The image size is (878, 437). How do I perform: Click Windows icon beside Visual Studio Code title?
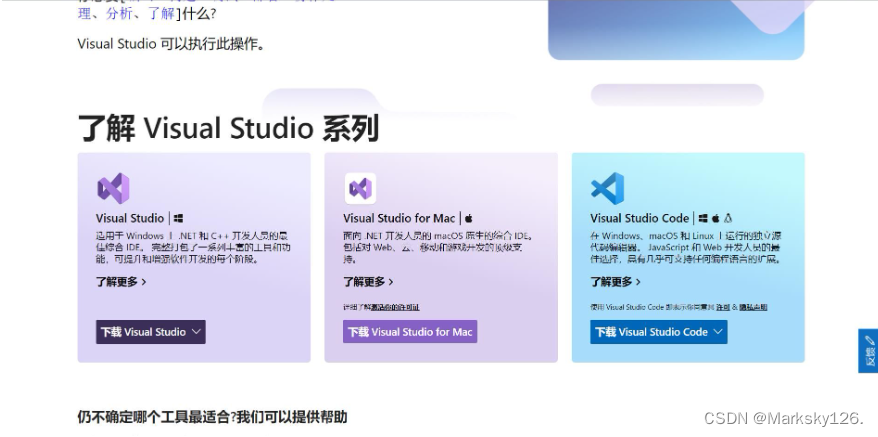point(703,218)
